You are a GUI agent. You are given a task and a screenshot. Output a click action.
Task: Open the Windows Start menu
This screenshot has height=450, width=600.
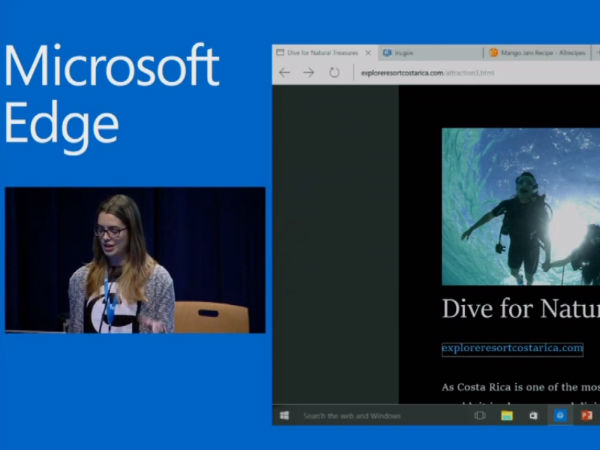click(285, 415)
